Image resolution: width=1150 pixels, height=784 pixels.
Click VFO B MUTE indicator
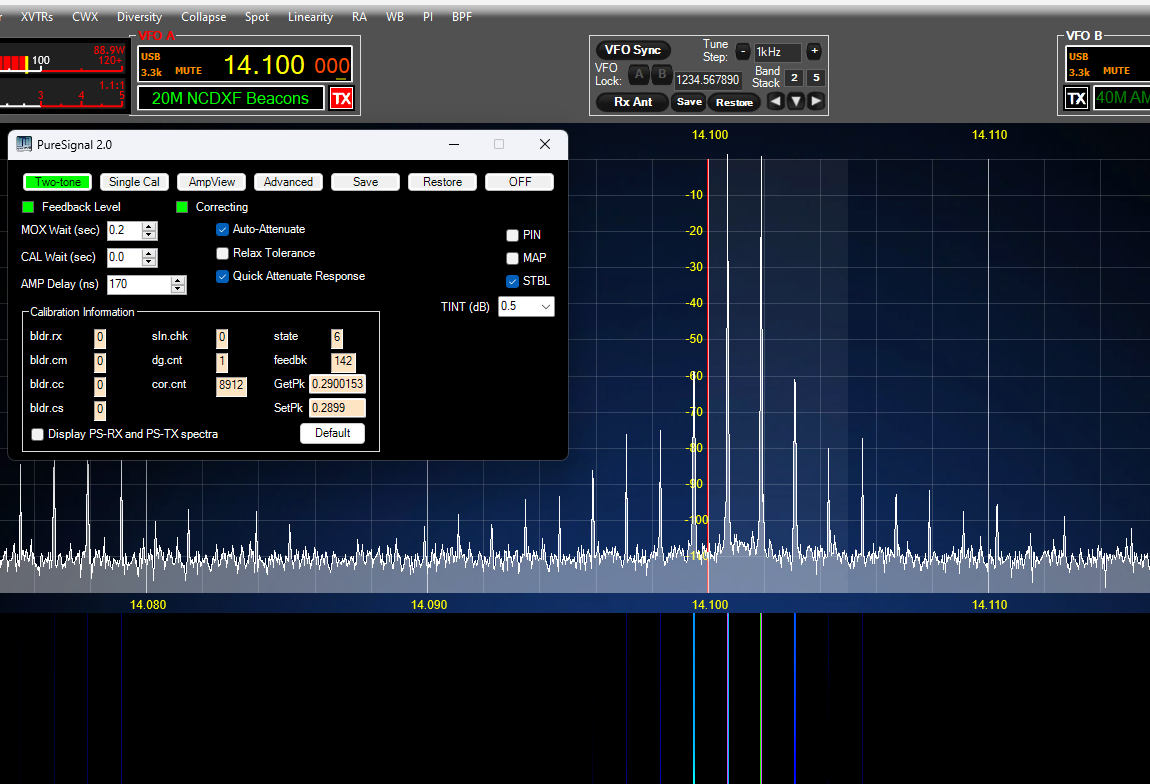[x=1116, y=71]
